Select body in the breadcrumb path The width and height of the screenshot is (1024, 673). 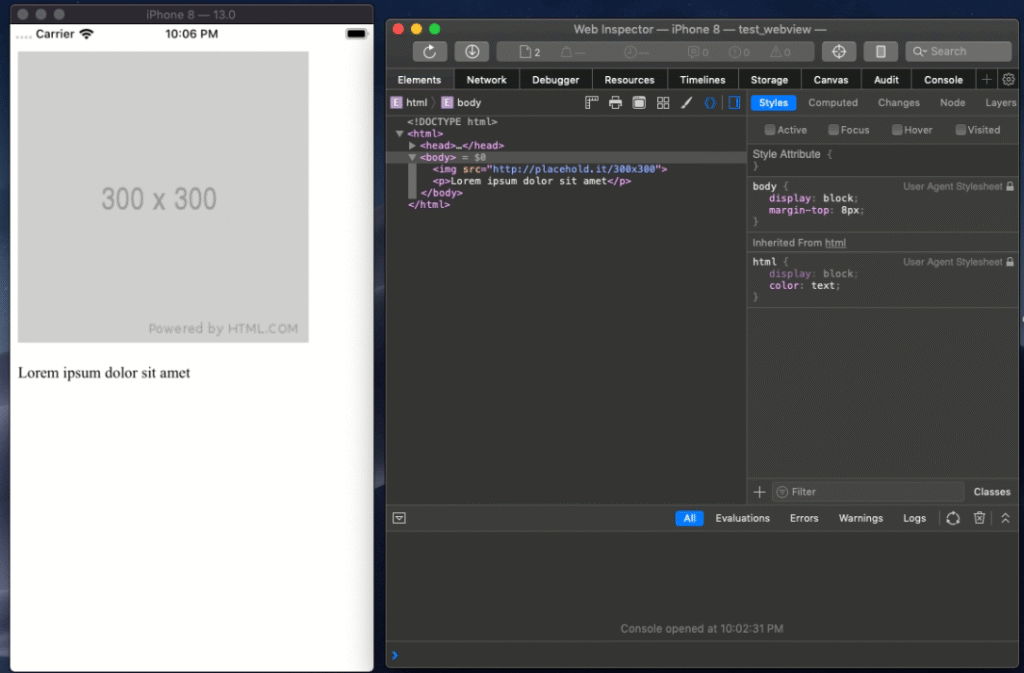pyautogui.click(x=461, y=102)
